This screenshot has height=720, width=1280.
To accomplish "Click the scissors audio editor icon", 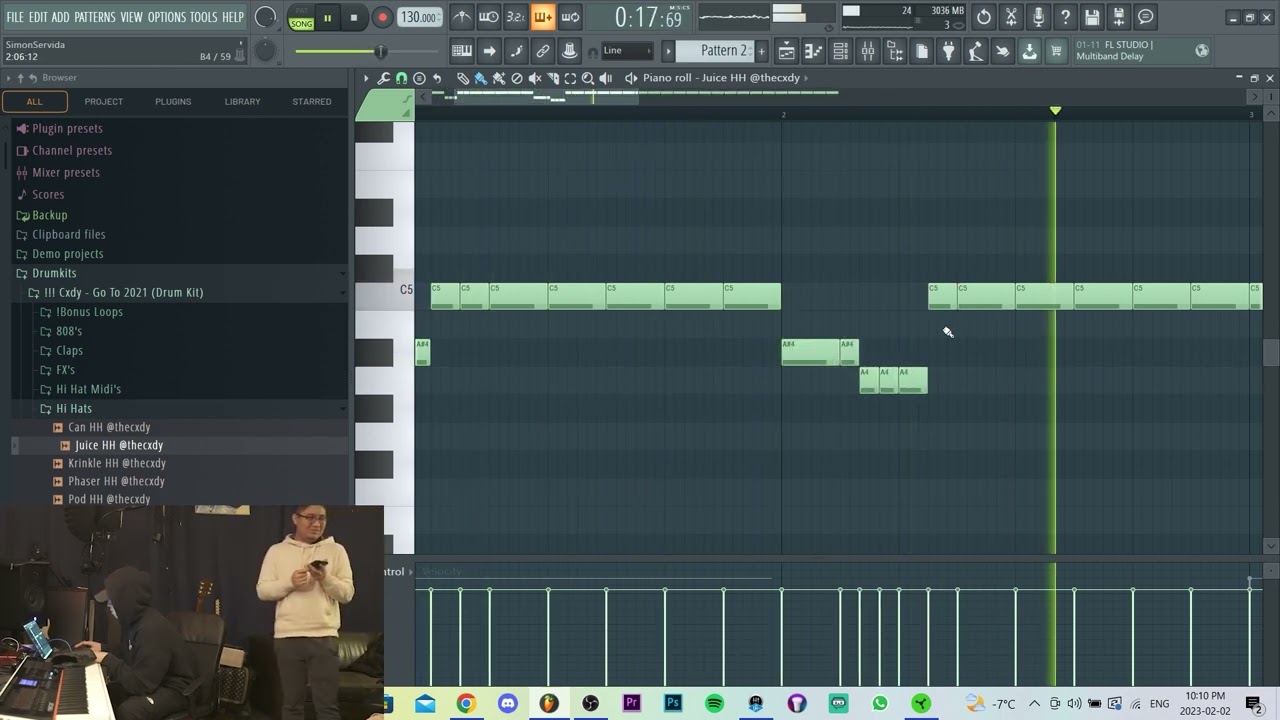I will pyautogui.click(x=1011, y=17).
